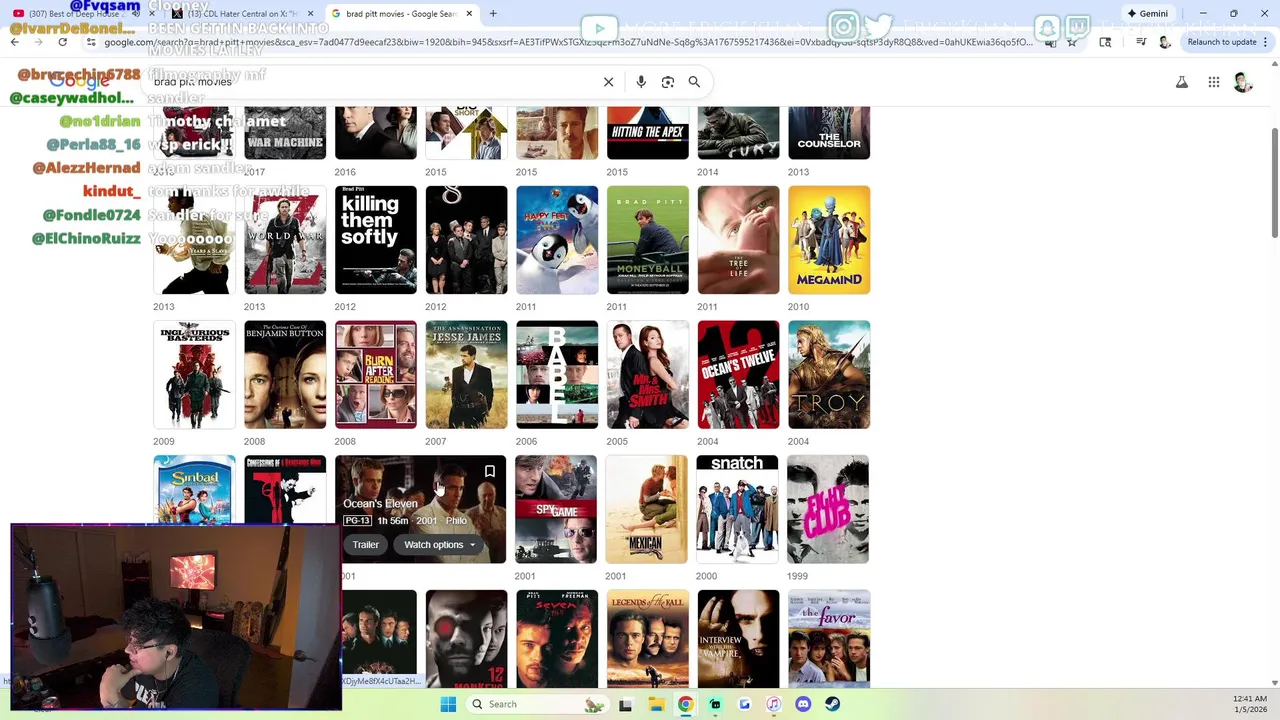Open Task View on taskbar
The height and width of the screenshot is (720, 1280).
pyautogui.click(x=625, y=704)
